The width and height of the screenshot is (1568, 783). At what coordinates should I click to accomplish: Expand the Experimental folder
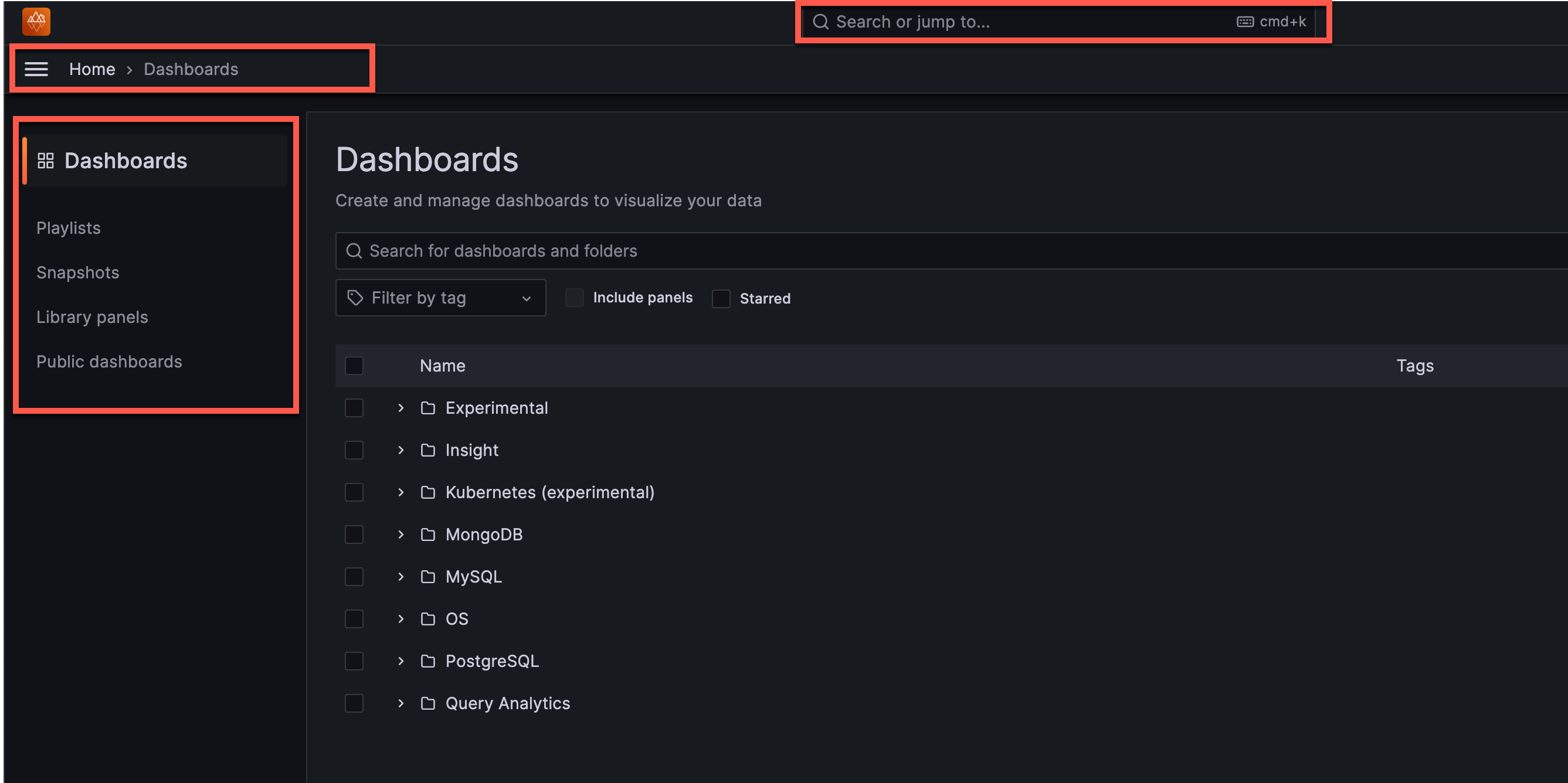(x=401, y=408)
